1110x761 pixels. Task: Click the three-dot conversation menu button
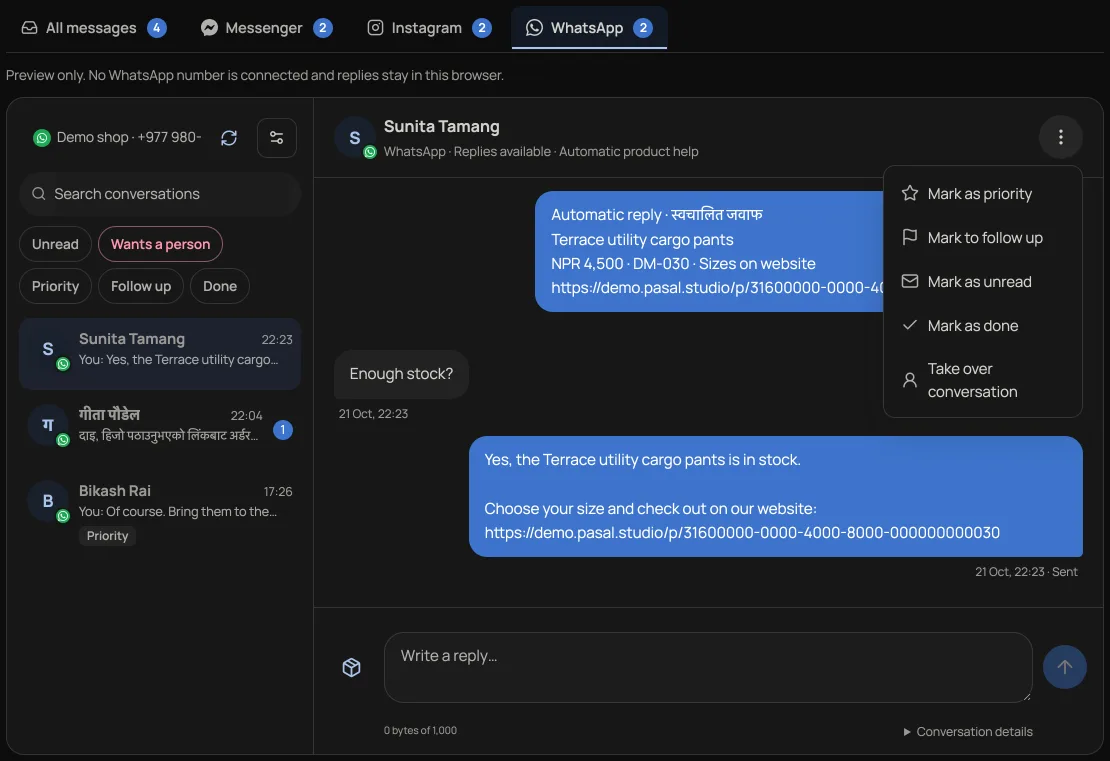[1060, 137]
